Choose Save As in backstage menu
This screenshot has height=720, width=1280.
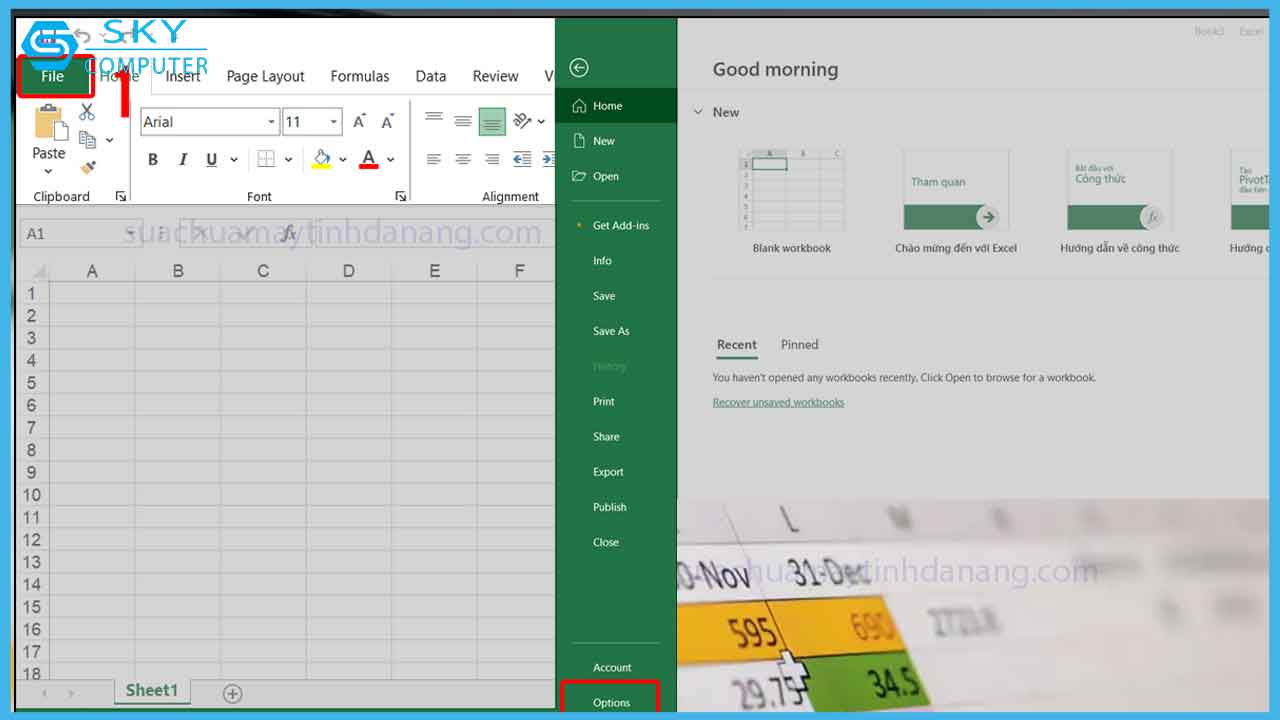[617, 331]
